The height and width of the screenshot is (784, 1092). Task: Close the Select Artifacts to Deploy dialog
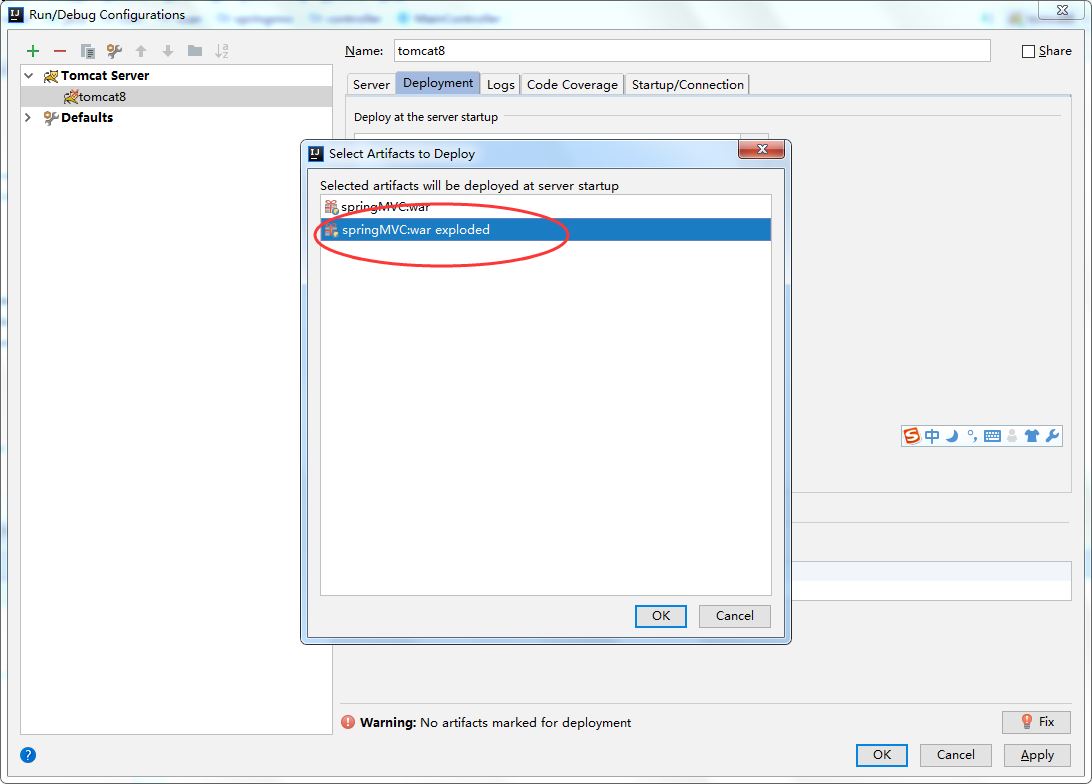[x=762, y=149]
